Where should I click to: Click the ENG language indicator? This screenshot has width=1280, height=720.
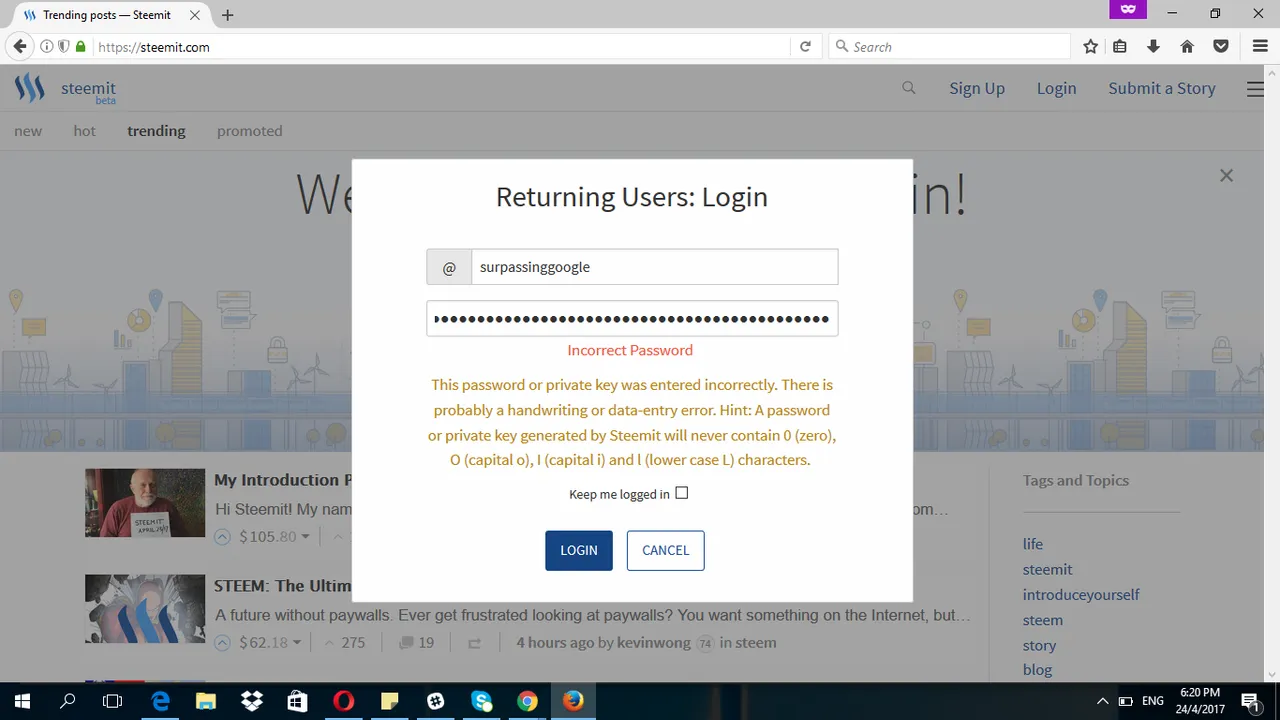click(1153, 701)
